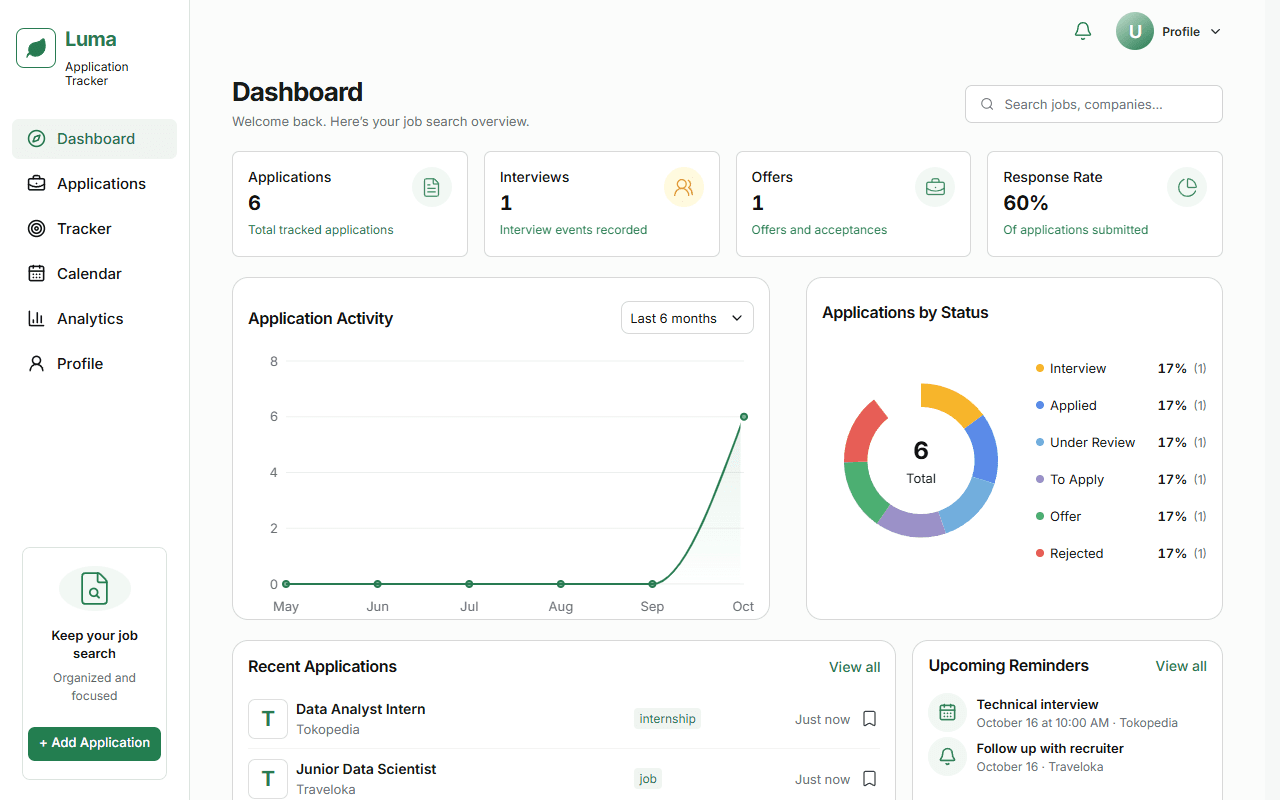This screenshot has height=800, width=1280.
Task: Click the Dashboard compass icon in sidebar
Action: [36, 139]
